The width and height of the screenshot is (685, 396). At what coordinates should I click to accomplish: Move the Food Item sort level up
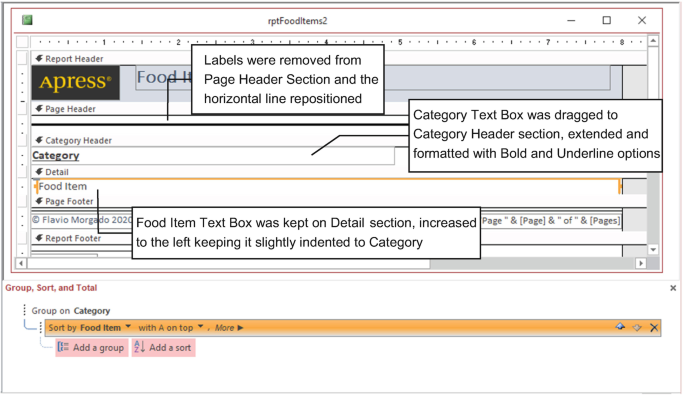tap(620, 327)
